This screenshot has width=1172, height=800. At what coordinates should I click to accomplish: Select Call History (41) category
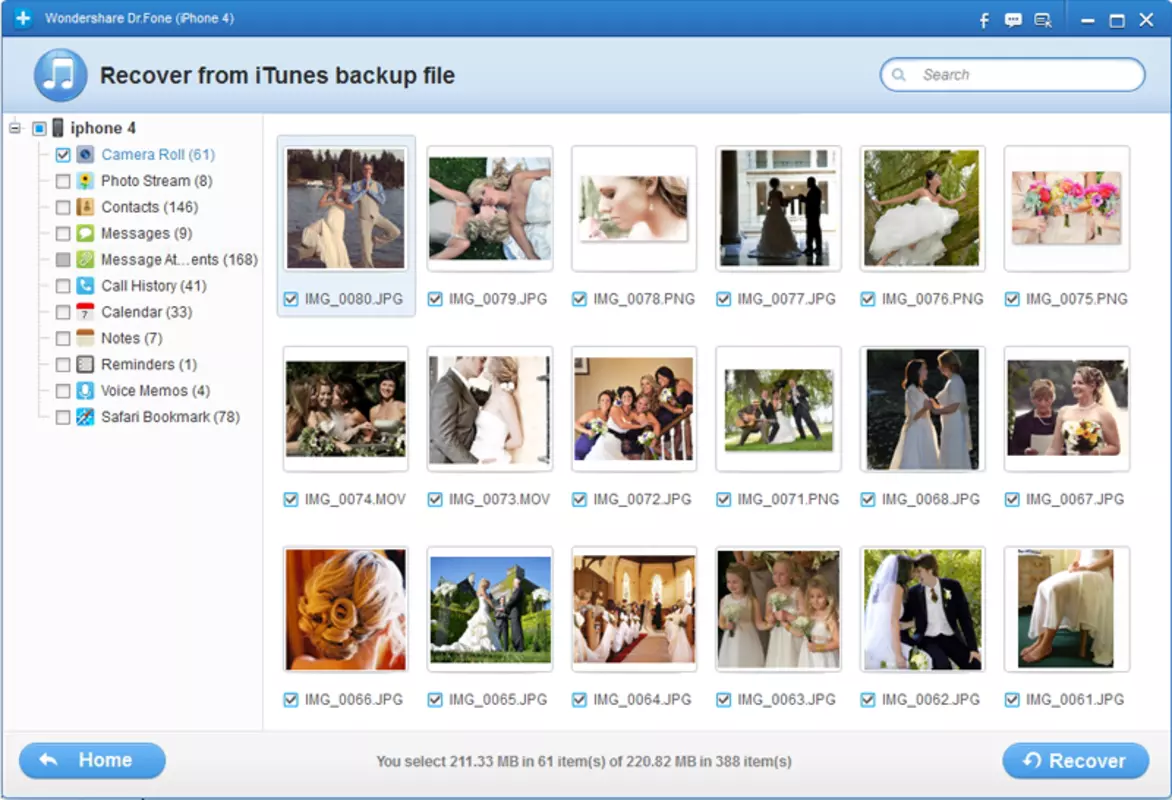153,286
